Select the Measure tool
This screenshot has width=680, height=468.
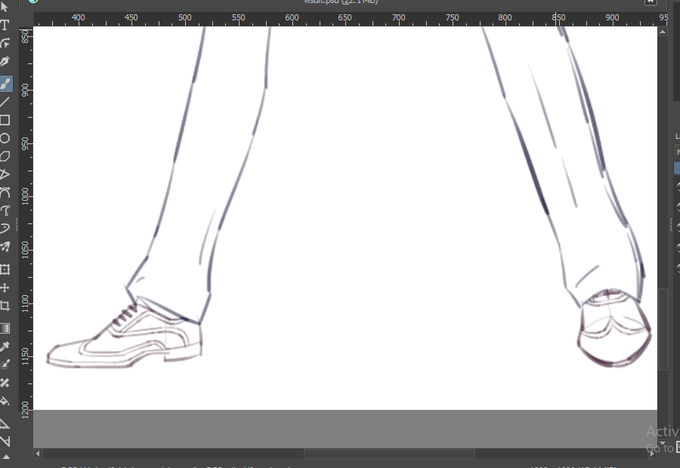5,442
